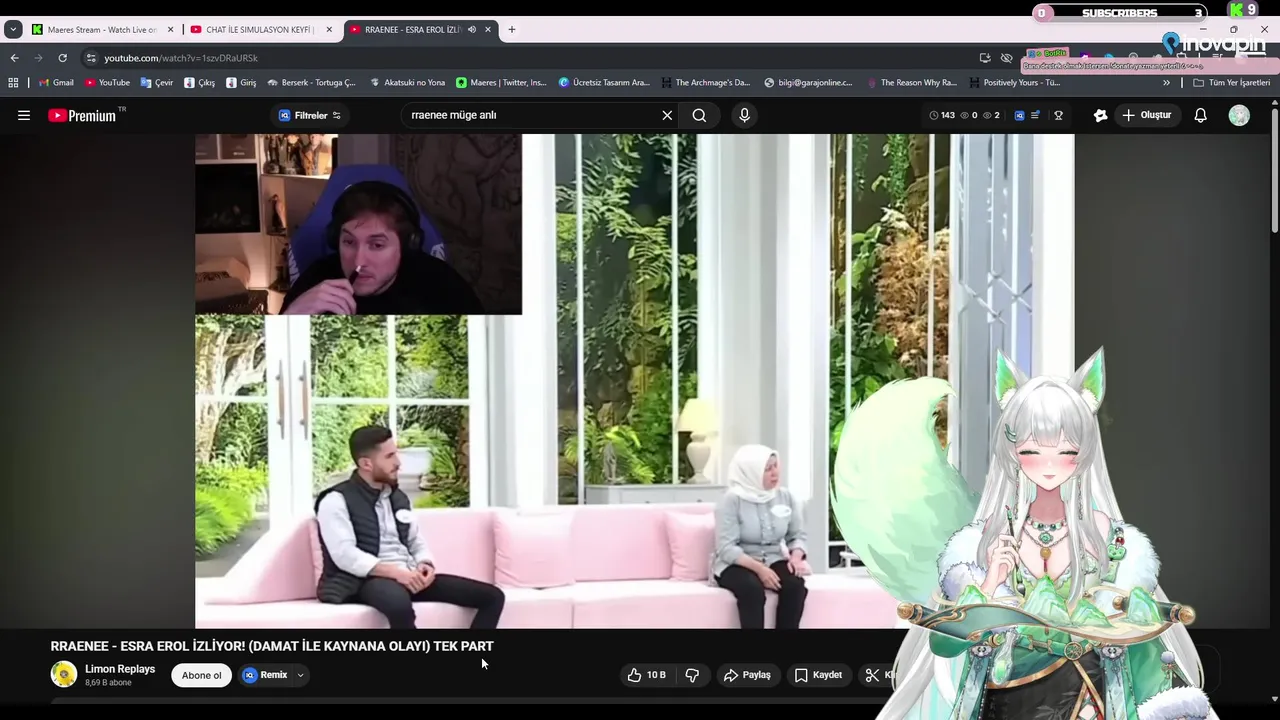Viewport: 1280px width, 720px height.
Task: Click the Oluştur create button
Action: click(1146, 115)
